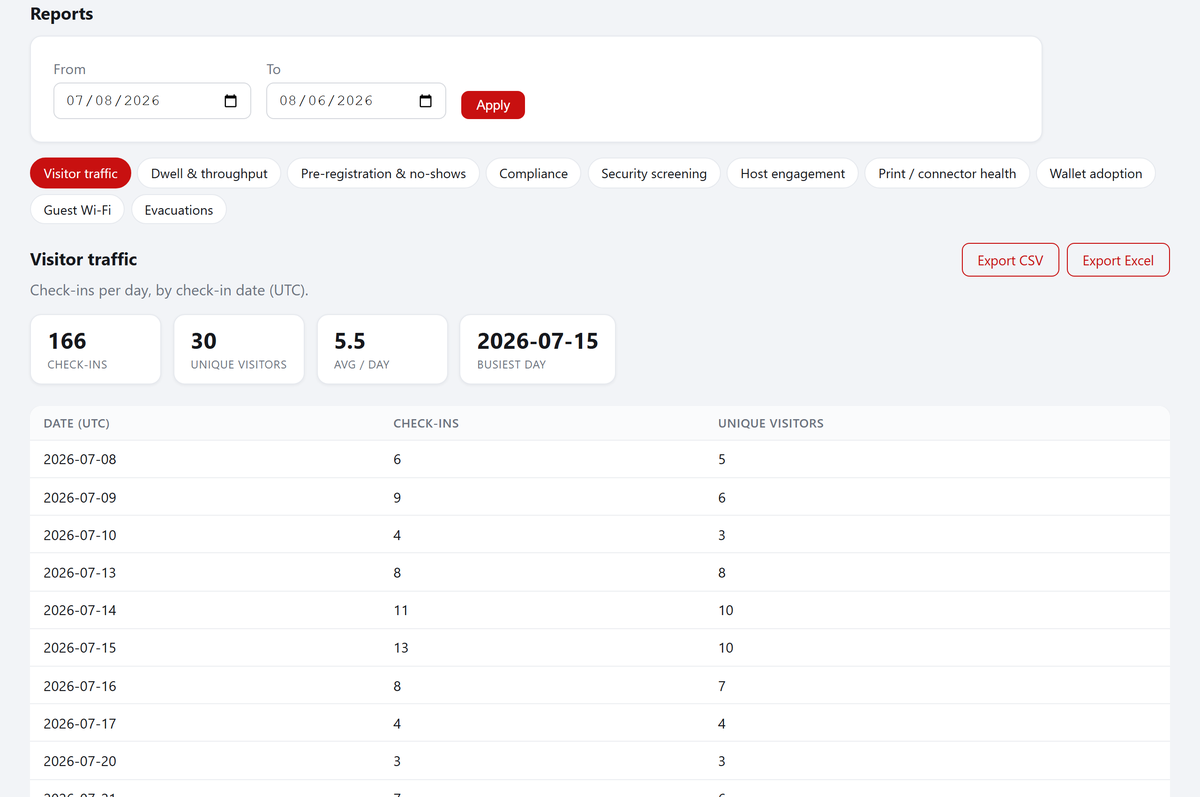Click the Busiest Day 2026-07-15 card
The width and height of the screenshot is (1200, 797).
click(538, 349)
